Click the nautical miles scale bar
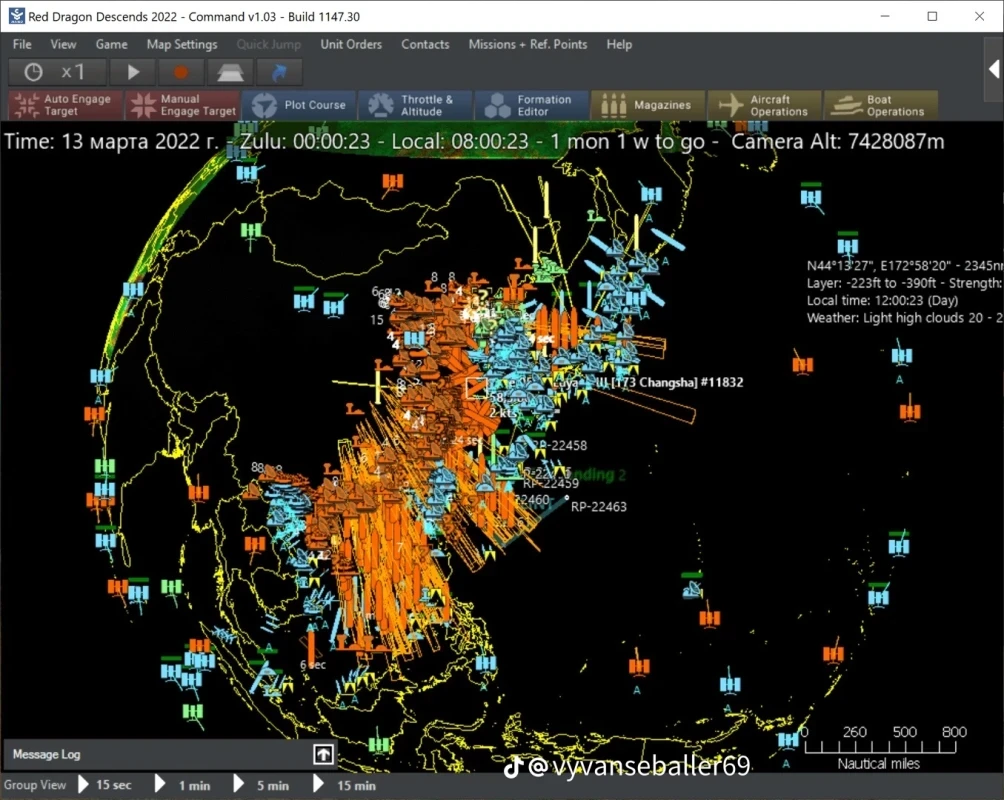The width and height of the screenshot is (1004, 800). click(x=880, y=746)
